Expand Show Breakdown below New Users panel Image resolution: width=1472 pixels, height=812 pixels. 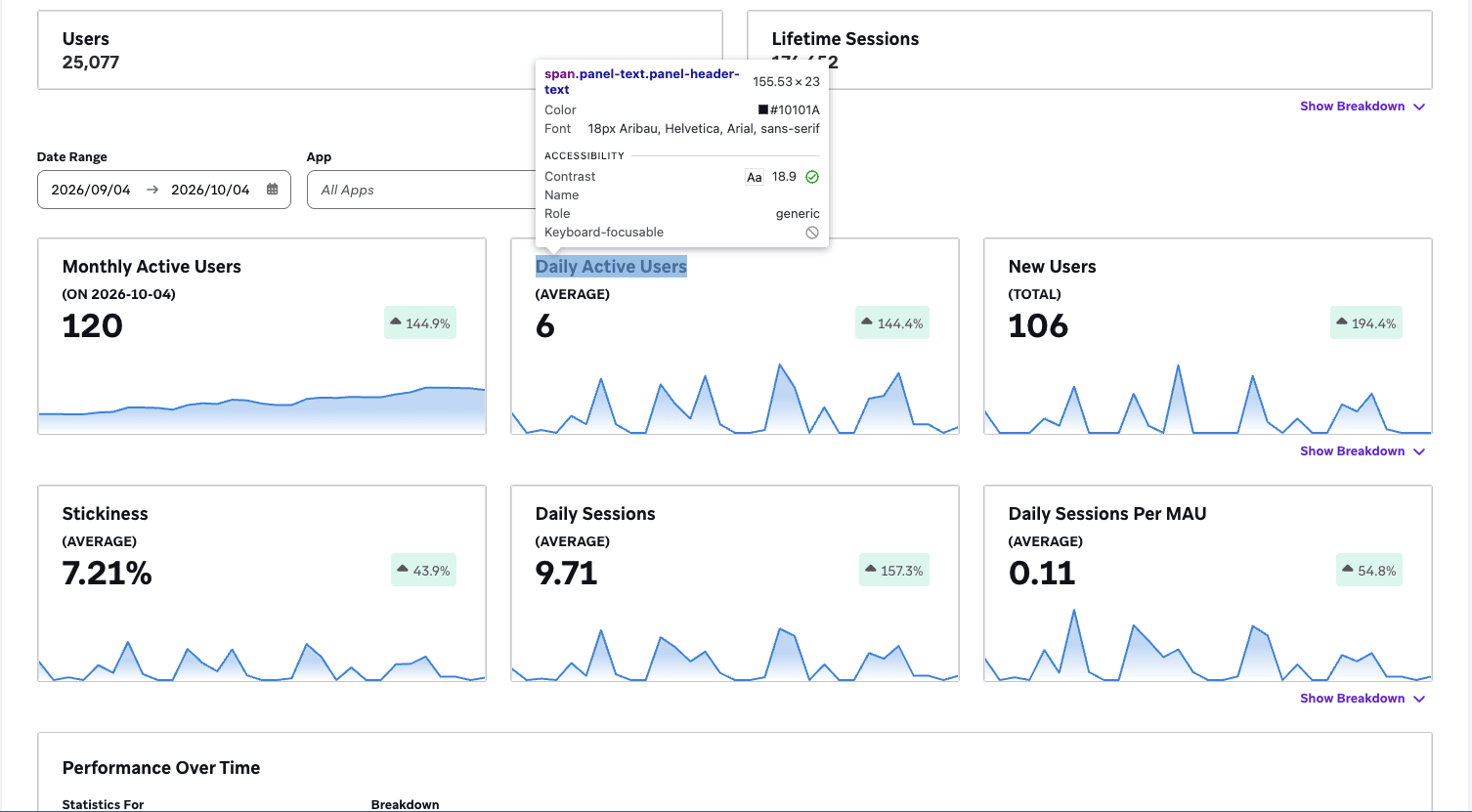point(1363,451)
